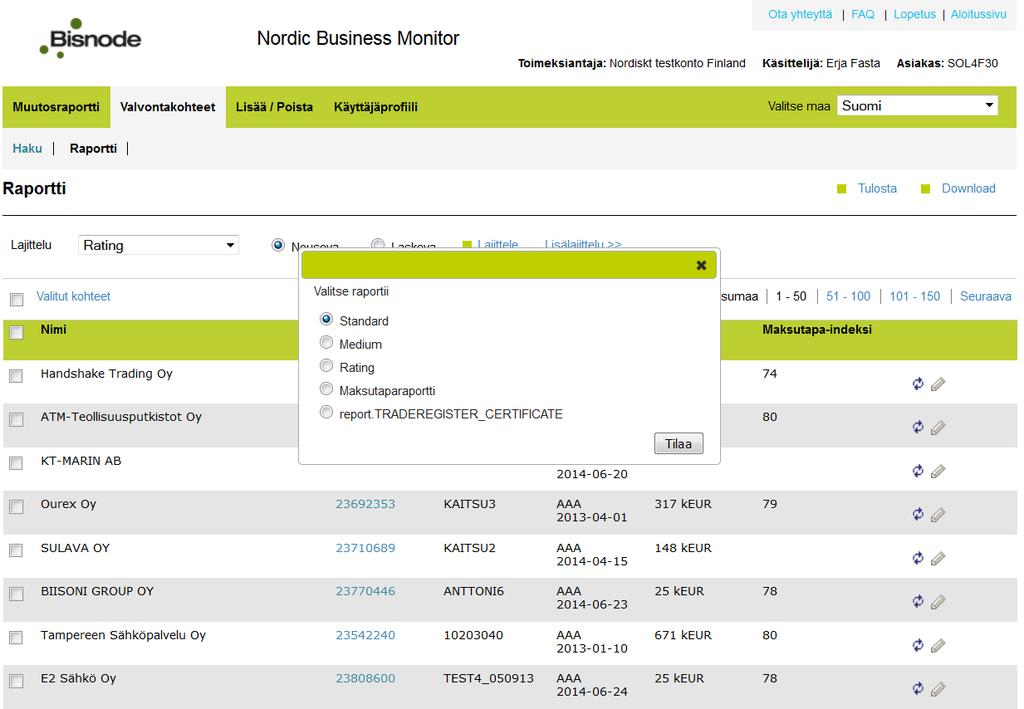
Task: Select the report.TRADEREGISTER_CERTIFICATE option
Action: tap(326, 413)
